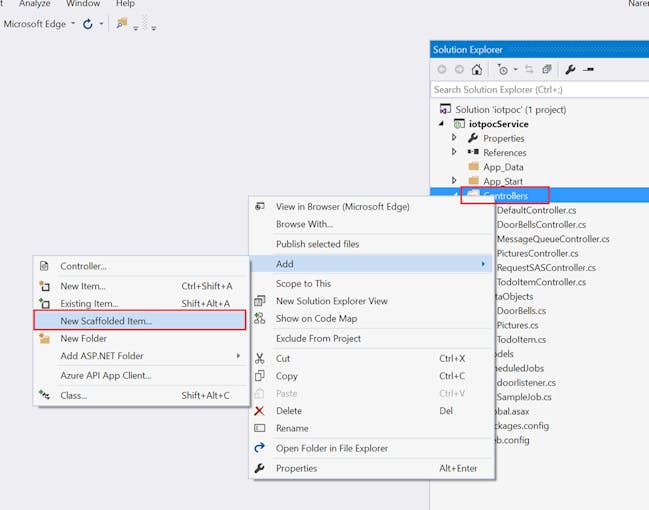Choose Existing Item... in the Add submenu

click(x=141, y=303)
